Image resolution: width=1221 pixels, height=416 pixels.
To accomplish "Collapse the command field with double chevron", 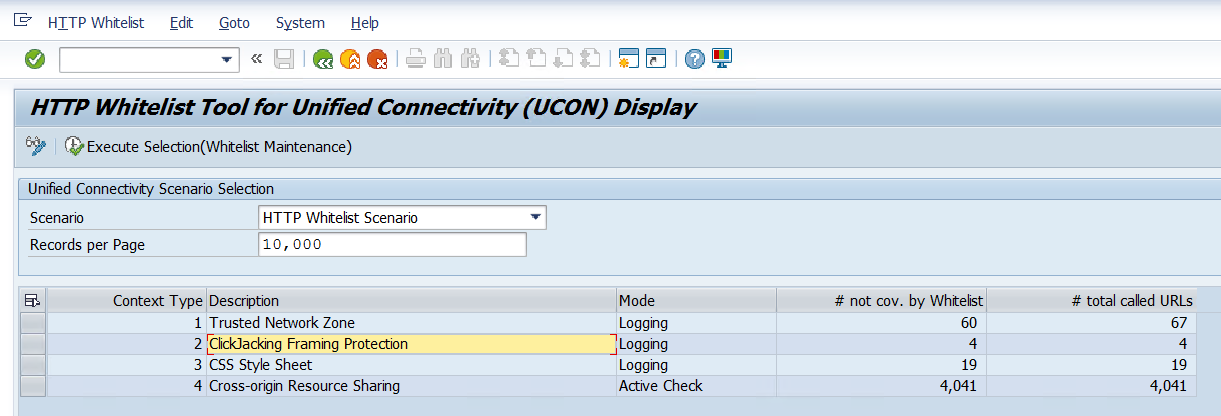I will coord(257,60).
